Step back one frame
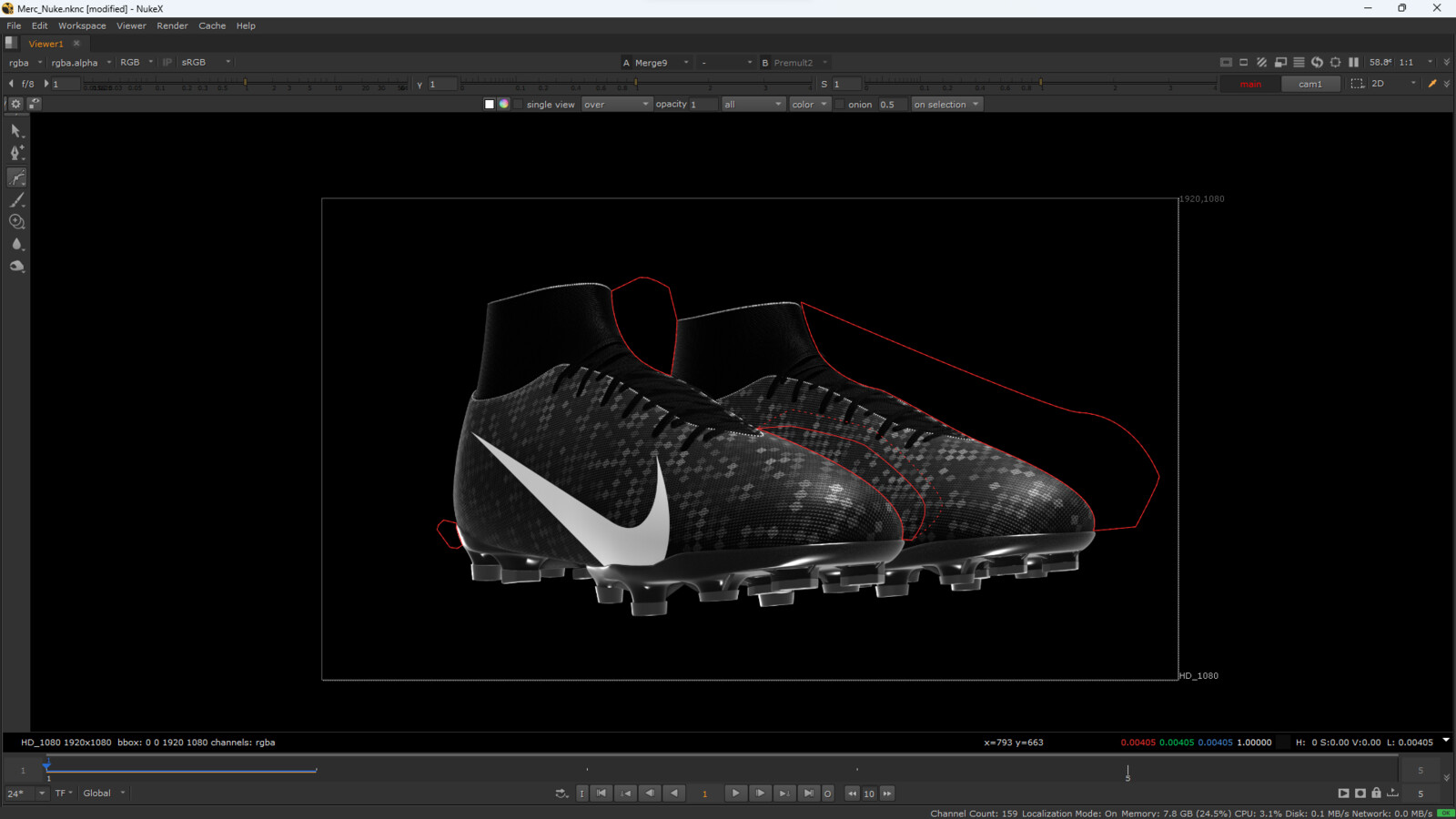Image resolution: width=1456 pixels, height=819 pixels. point(650,794)
